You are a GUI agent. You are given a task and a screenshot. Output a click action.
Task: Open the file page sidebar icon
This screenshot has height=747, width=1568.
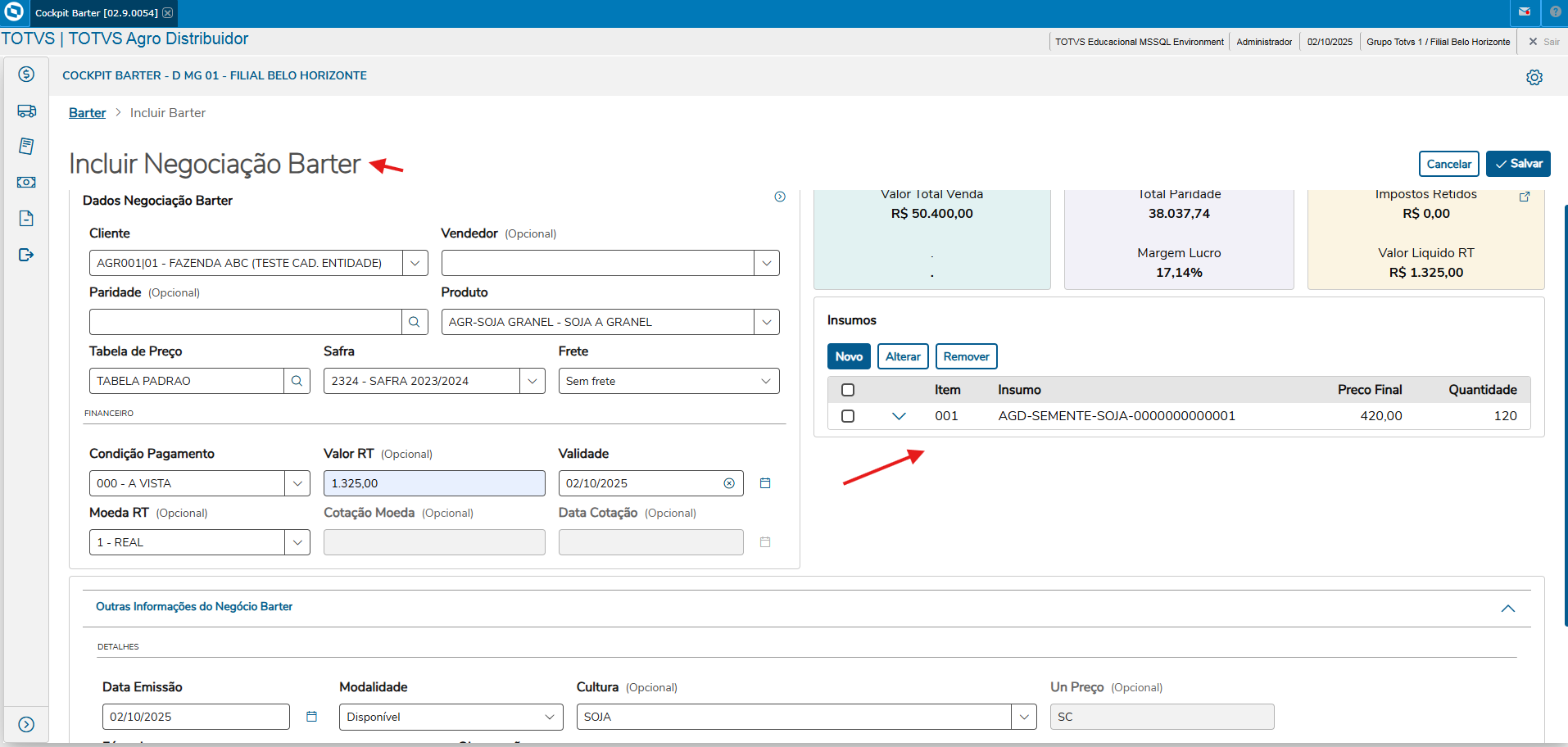[26, 218]
